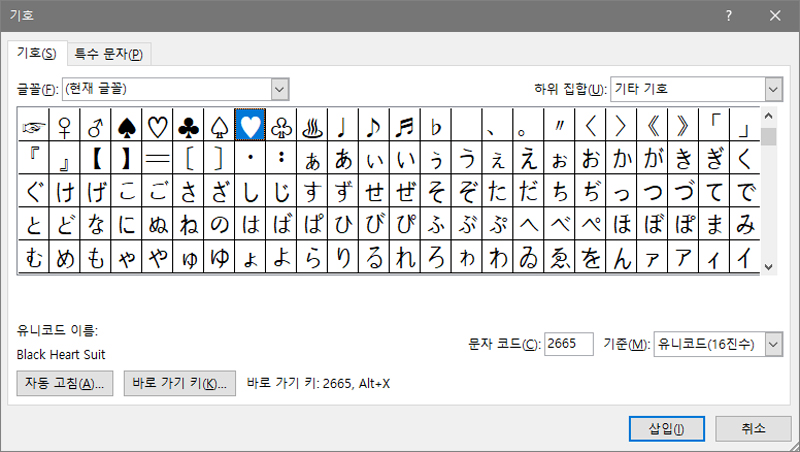Pick the black spade suit symbol
This screenshot has width=800, height=452.
127,125
